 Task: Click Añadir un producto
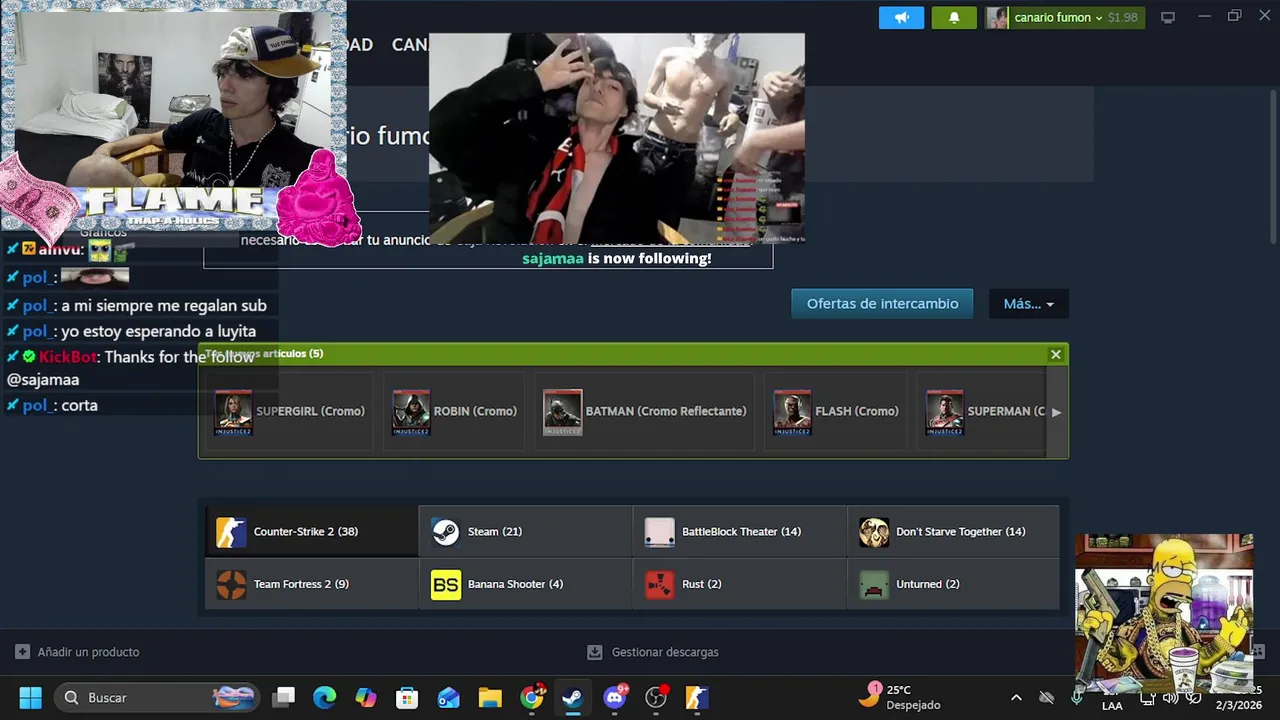click(x=77, y=652)
